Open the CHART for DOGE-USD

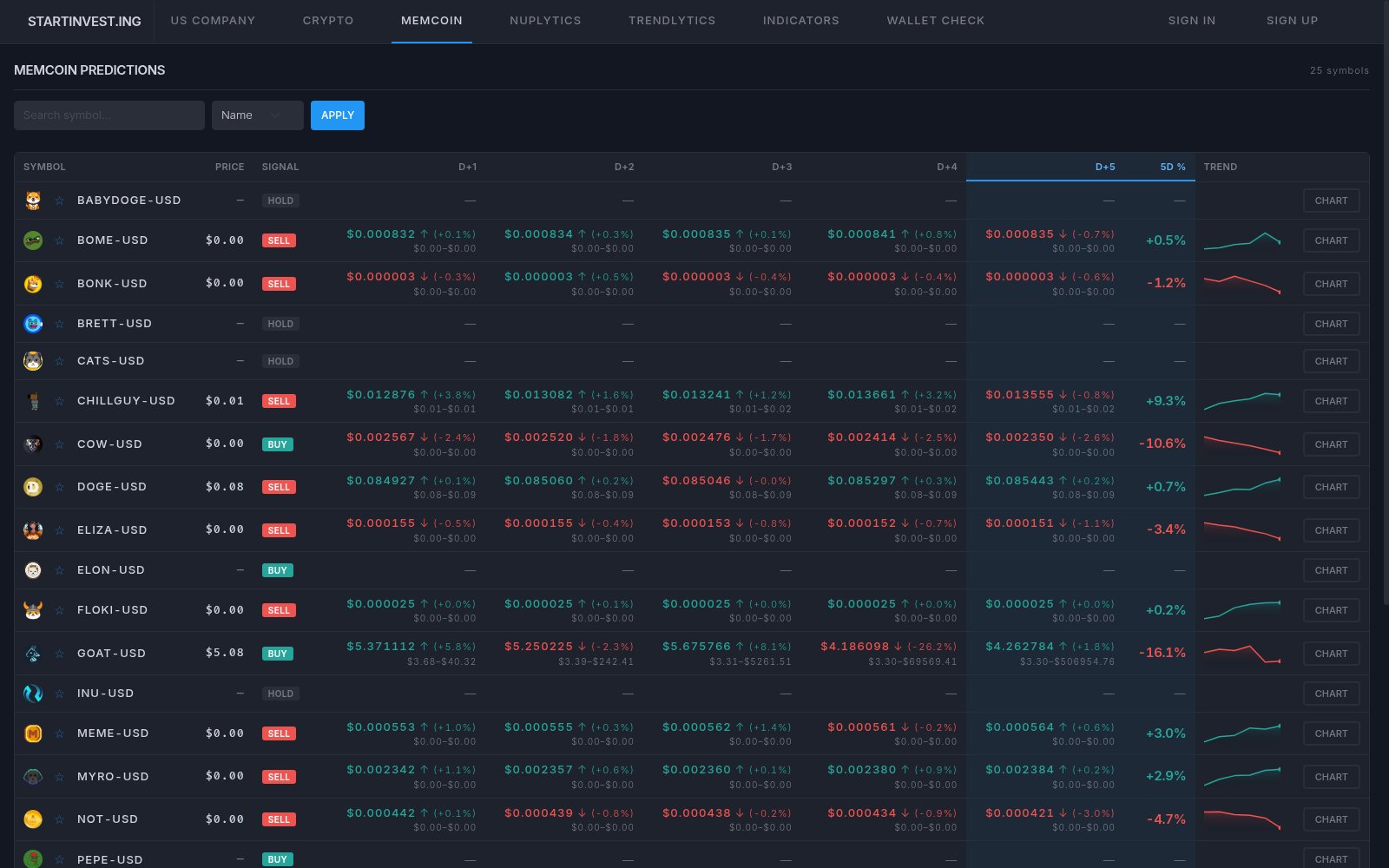click(x=1331, y=487)
